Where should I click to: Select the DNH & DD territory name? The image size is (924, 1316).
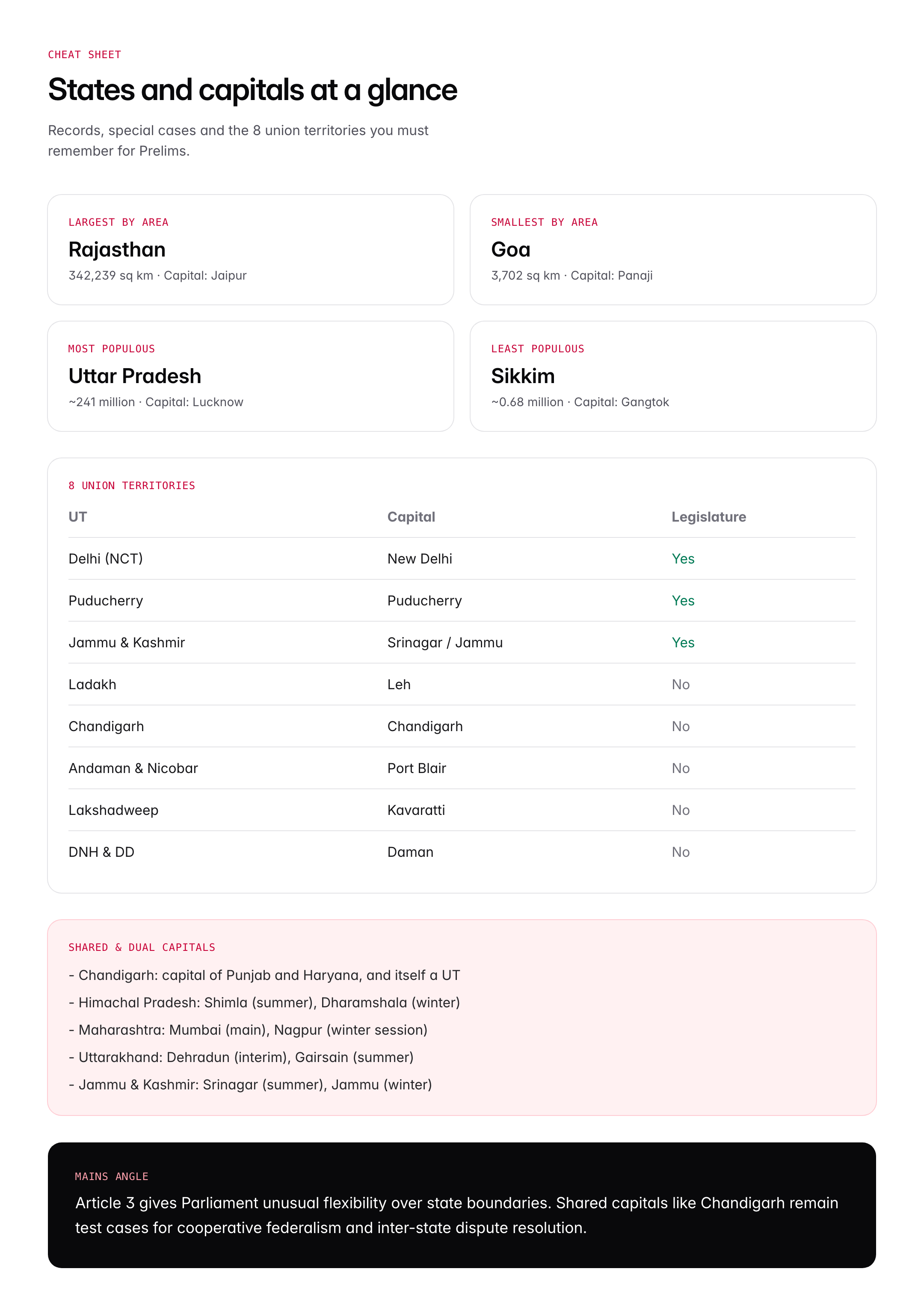(x=101, y=852)
